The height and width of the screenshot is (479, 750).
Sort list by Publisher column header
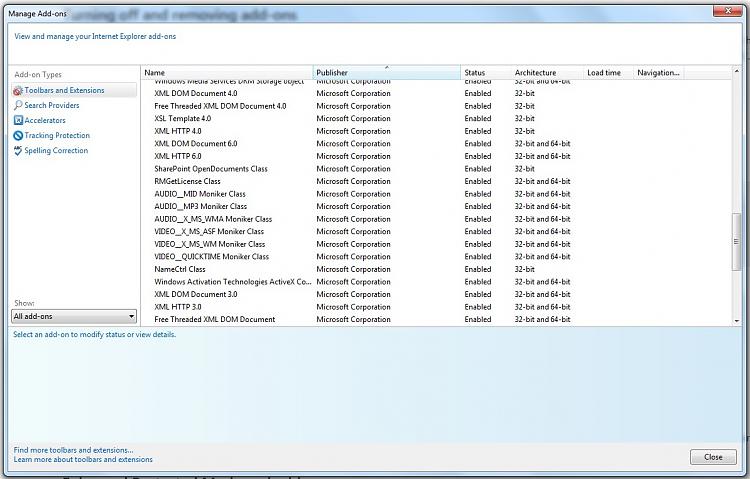click(x=386, y=73)
